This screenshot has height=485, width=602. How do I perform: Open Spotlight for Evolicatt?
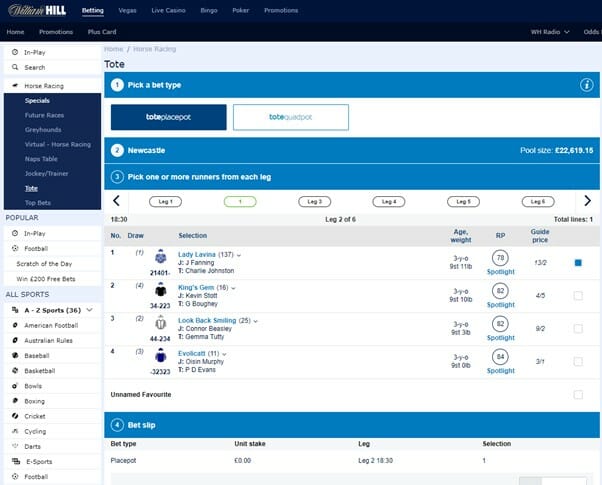pos(501,371)
